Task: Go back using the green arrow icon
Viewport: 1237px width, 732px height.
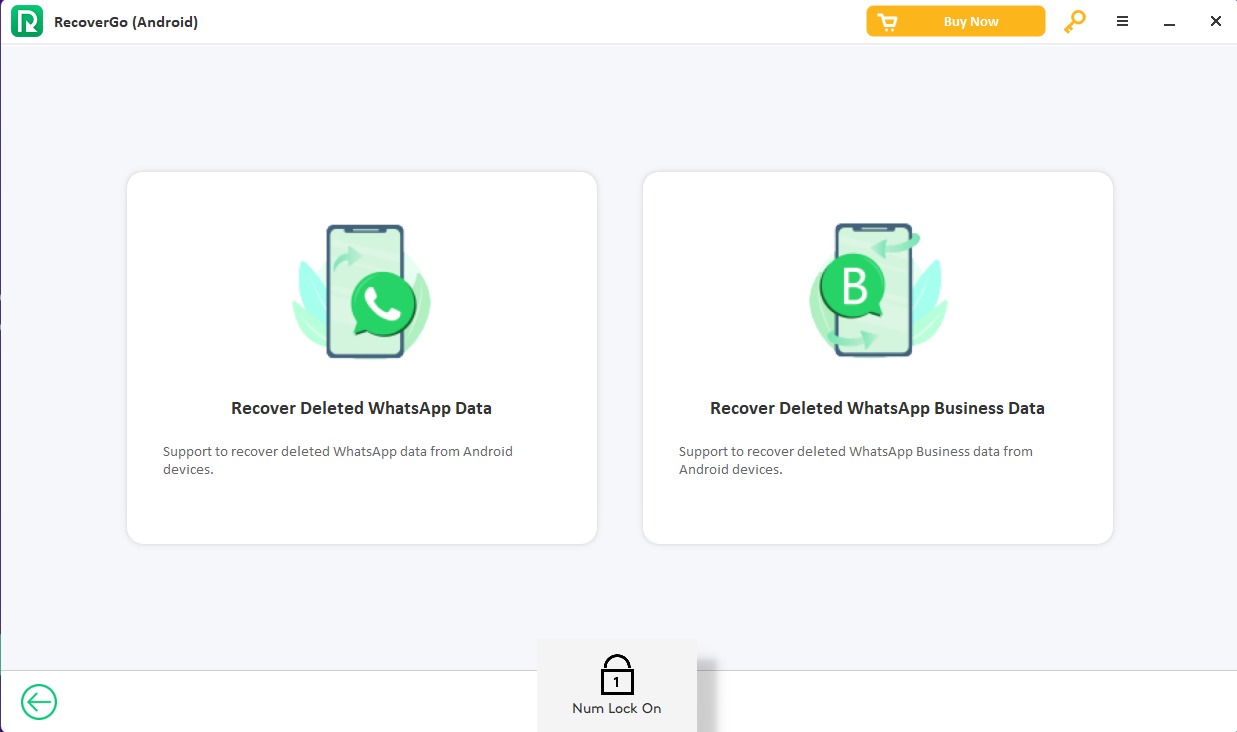Action: coord(39,702)
